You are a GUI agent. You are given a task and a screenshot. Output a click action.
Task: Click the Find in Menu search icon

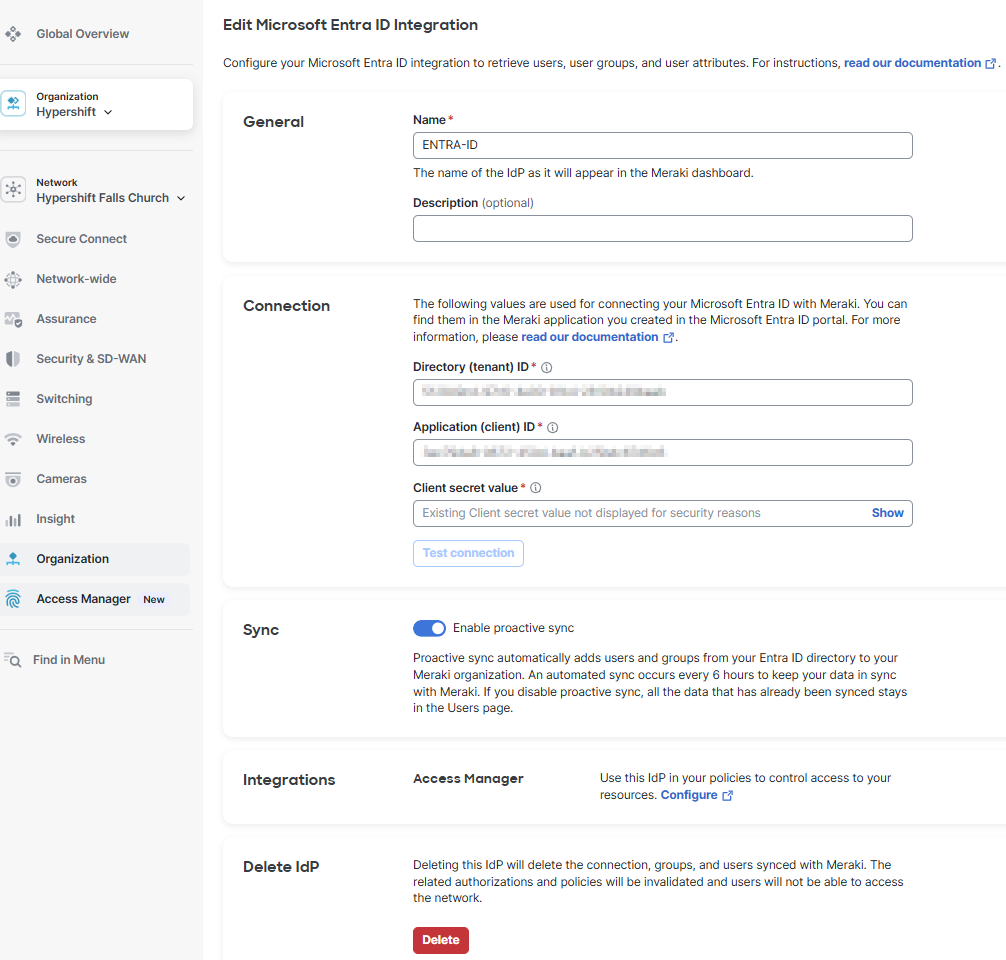(x=13, y=660)
